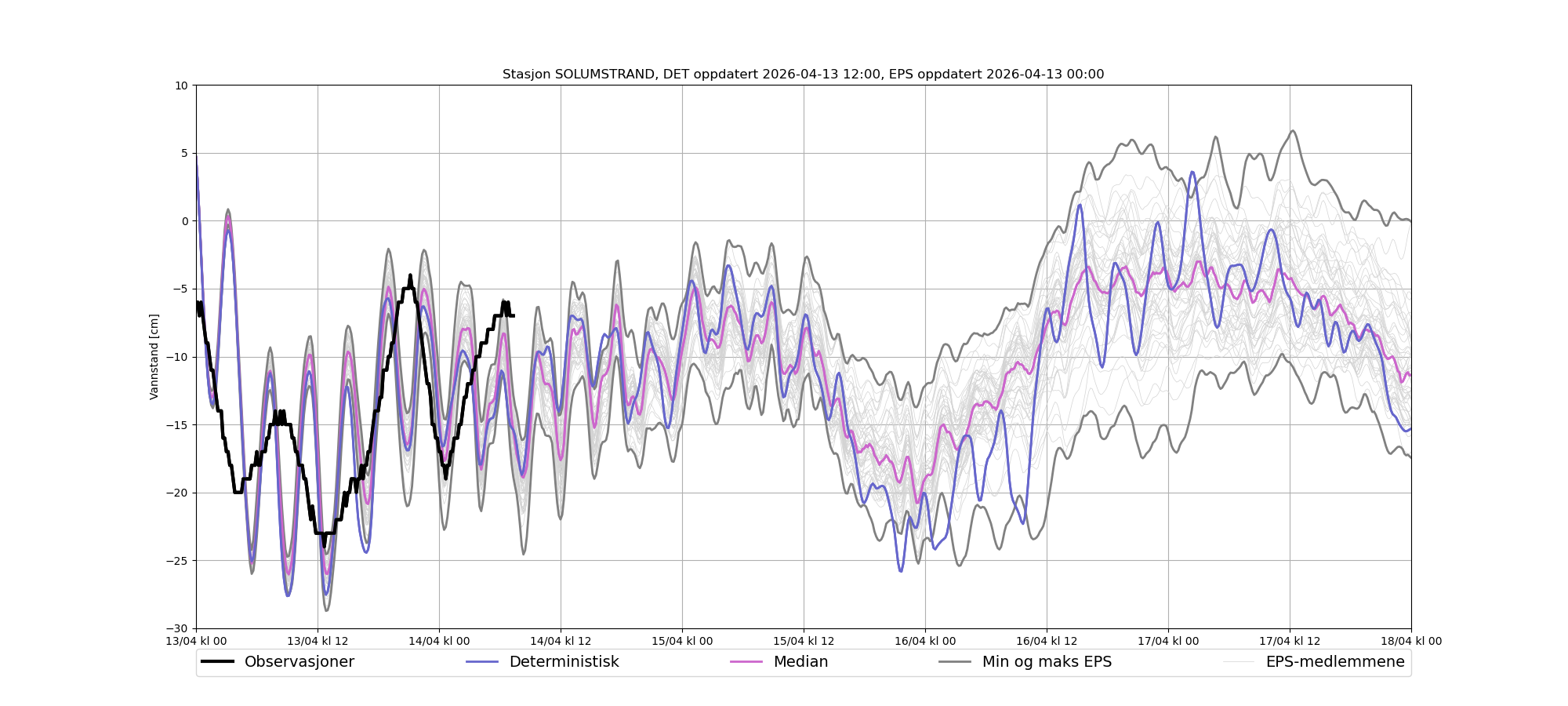The width and height of the screenshot is (1568, 706).
Task: Select the Observasjoner legend label
Action: (x=299, y=662)
